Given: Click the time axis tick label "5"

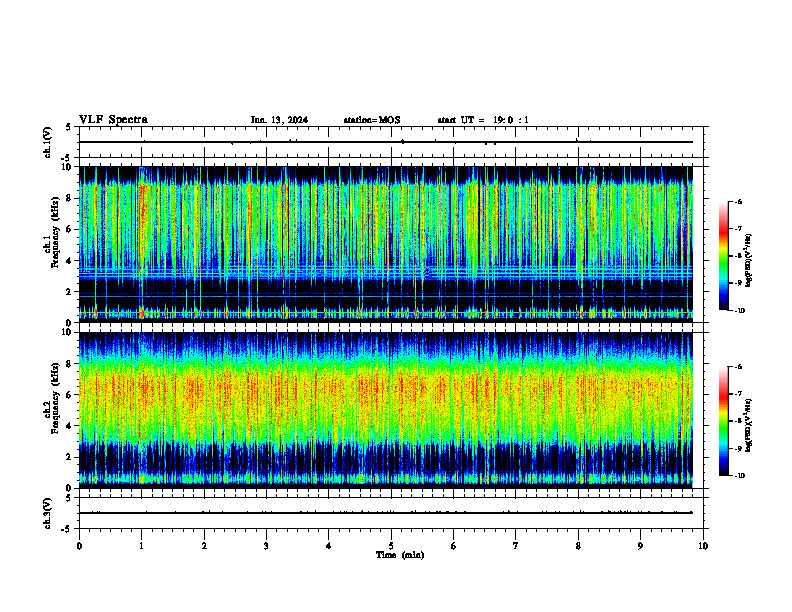Looking at the screenshot, I should 391,546.
